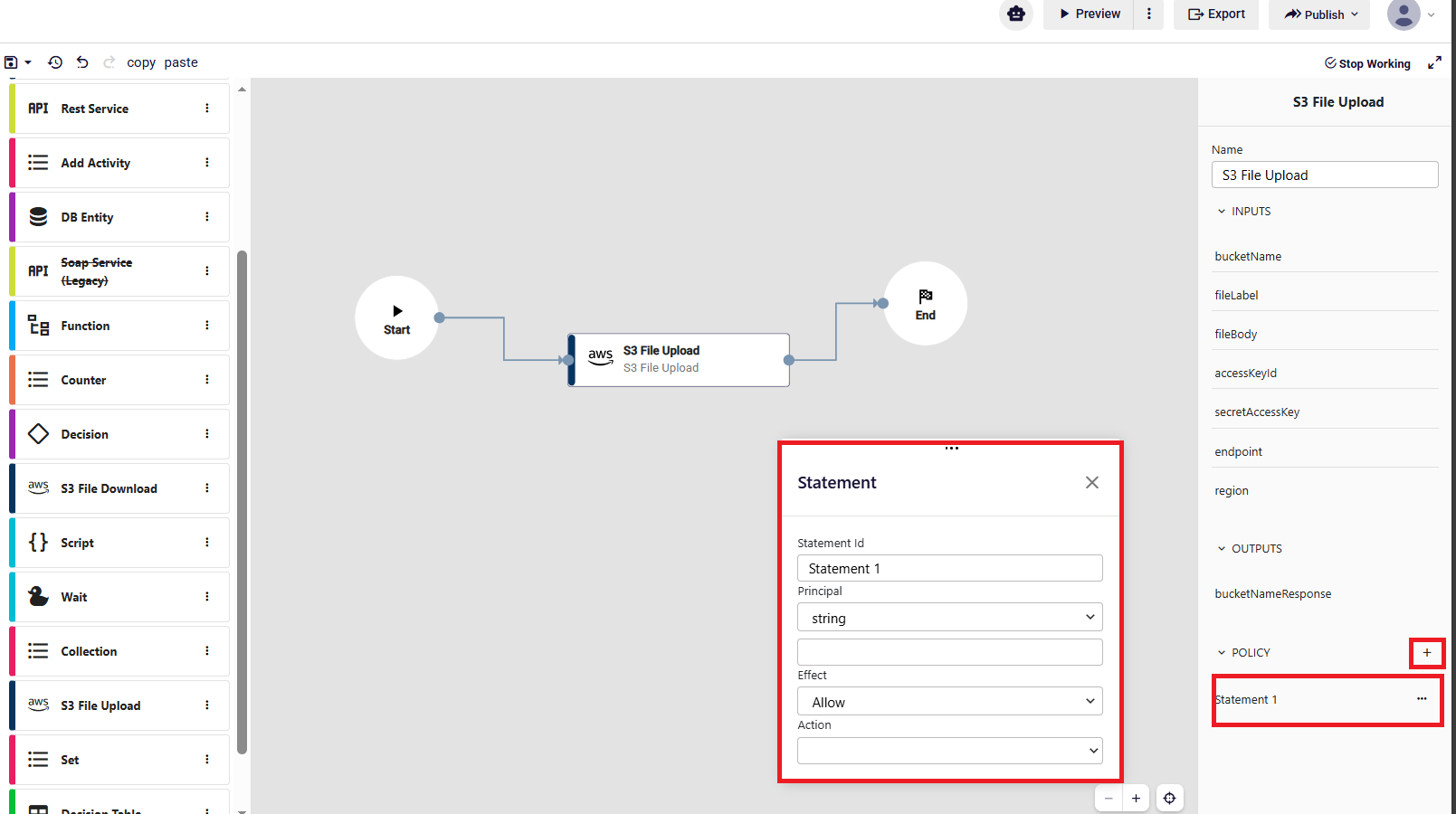Expand canvas to fullscreen icon
Screen dimensions: 1456x814
(1434, 62)
